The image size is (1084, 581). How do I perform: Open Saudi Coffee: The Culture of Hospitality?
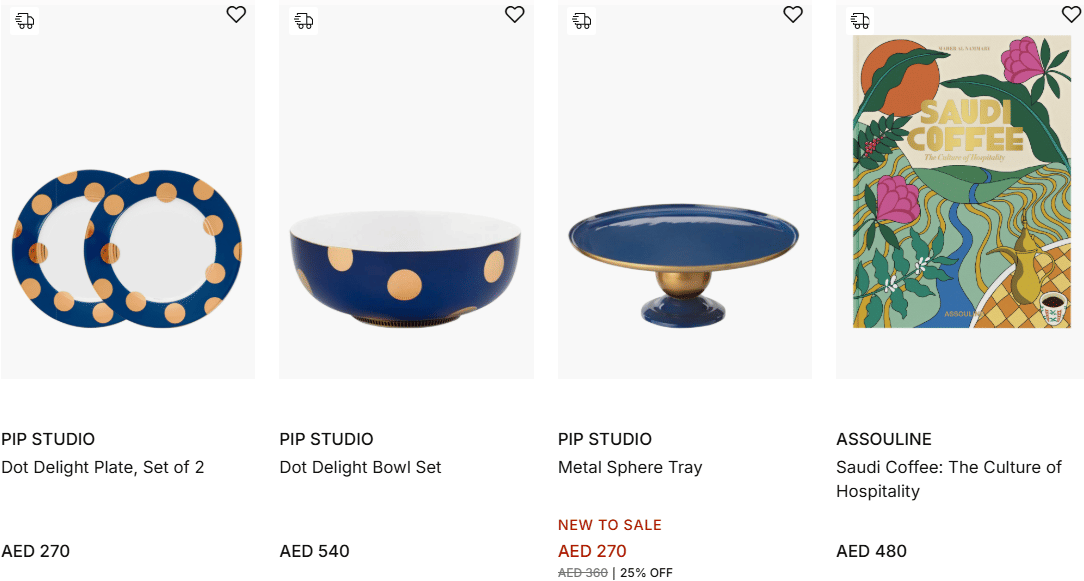tap(948, 479)
